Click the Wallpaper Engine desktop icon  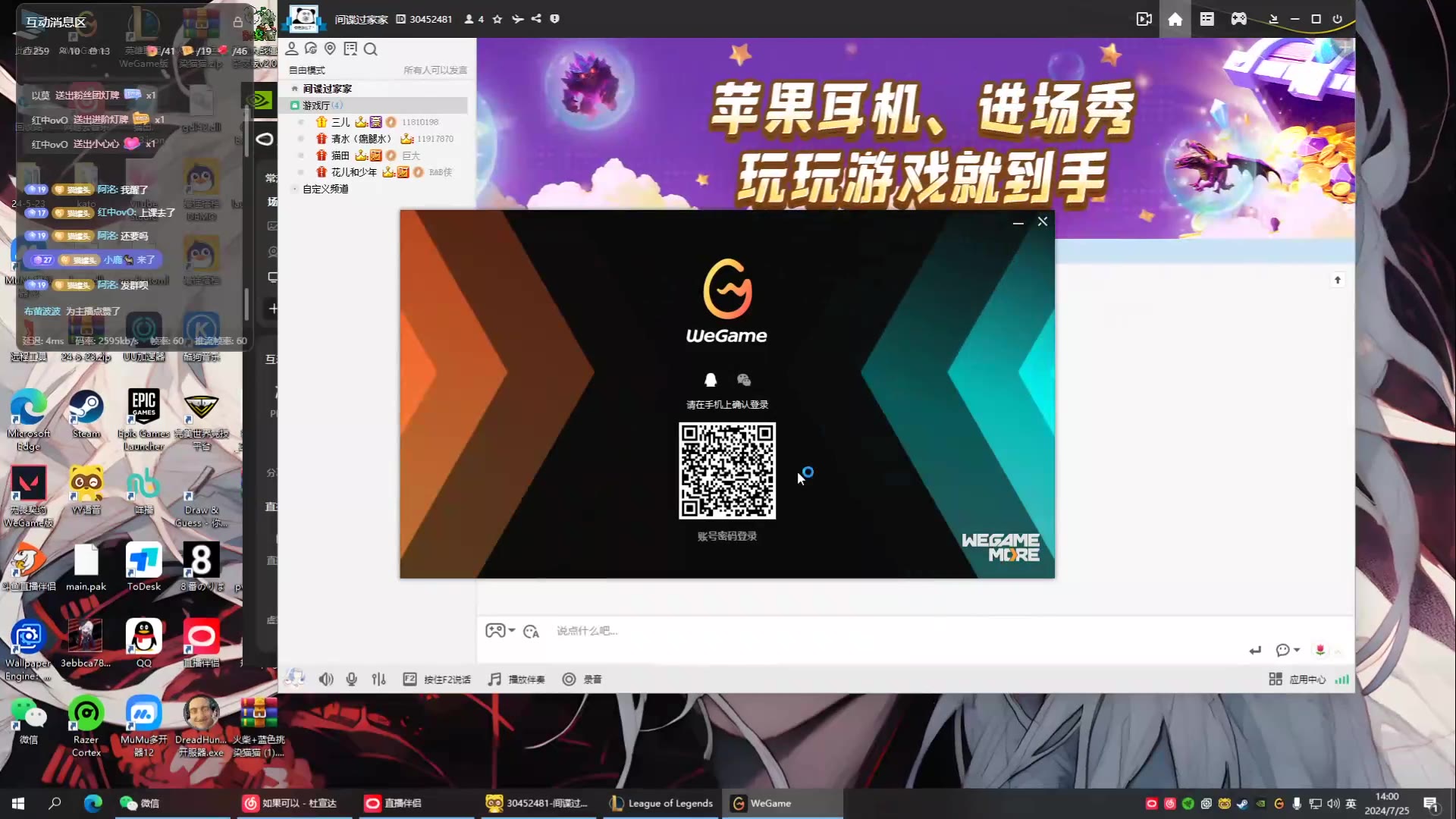[x=29, y=651]
